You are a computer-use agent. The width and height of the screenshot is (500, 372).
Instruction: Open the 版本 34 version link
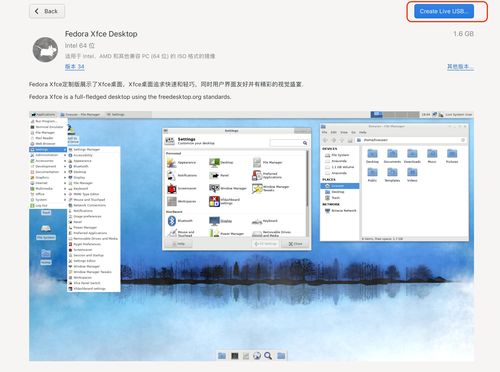[x=74, y=67]
